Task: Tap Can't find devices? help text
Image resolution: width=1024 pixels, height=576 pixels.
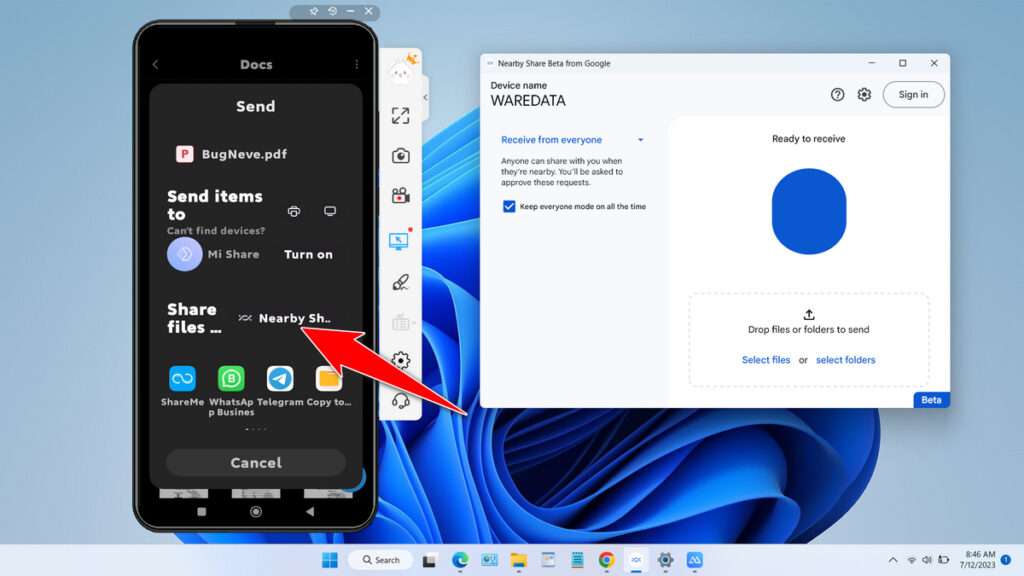Action: [216, 231]
